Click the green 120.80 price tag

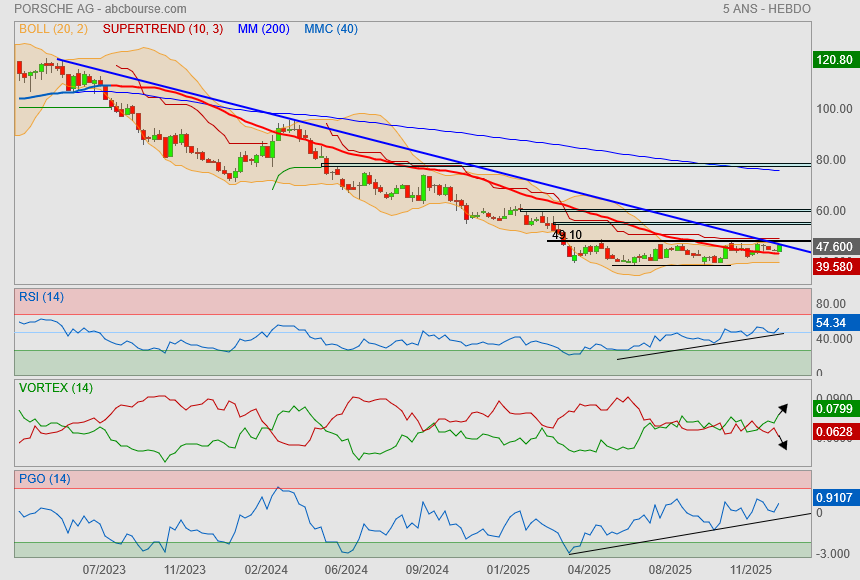click(833, 60)
